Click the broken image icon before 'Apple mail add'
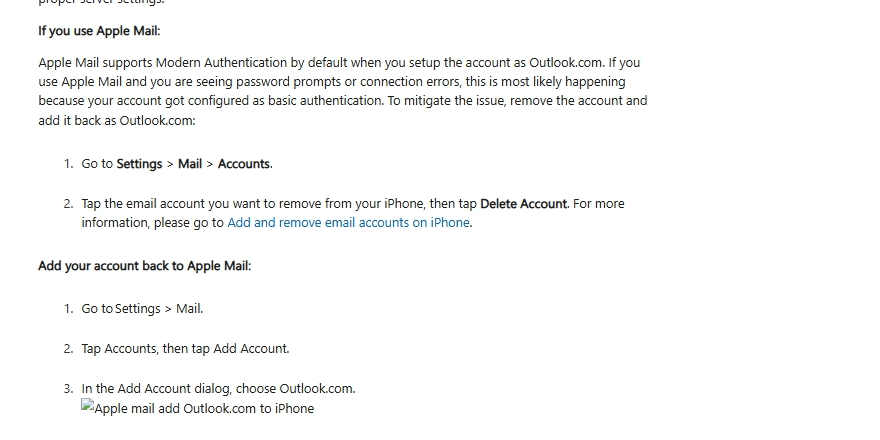The image size is (880, 440). click(87, 406)
